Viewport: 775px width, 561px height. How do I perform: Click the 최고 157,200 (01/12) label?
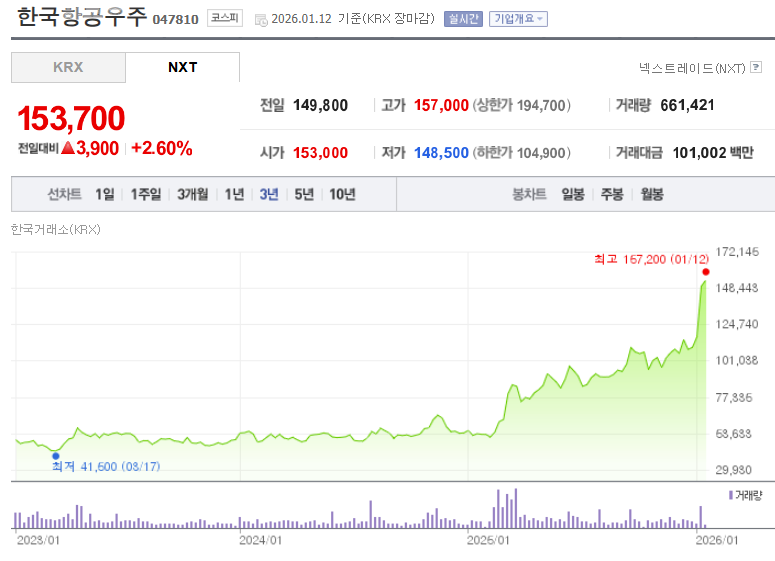(651, 259)
